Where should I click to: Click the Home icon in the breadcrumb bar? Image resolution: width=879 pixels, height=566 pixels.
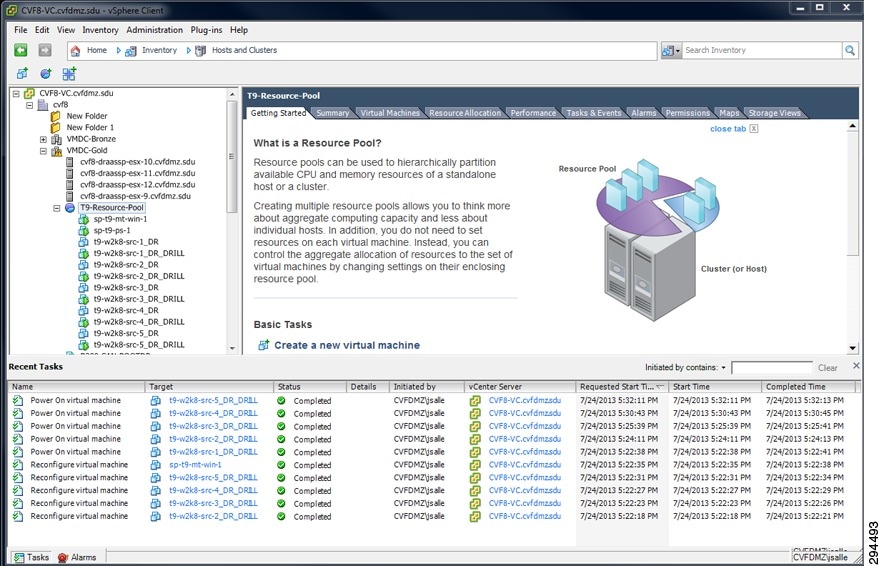pyautogui.click(x=75, y=50)
